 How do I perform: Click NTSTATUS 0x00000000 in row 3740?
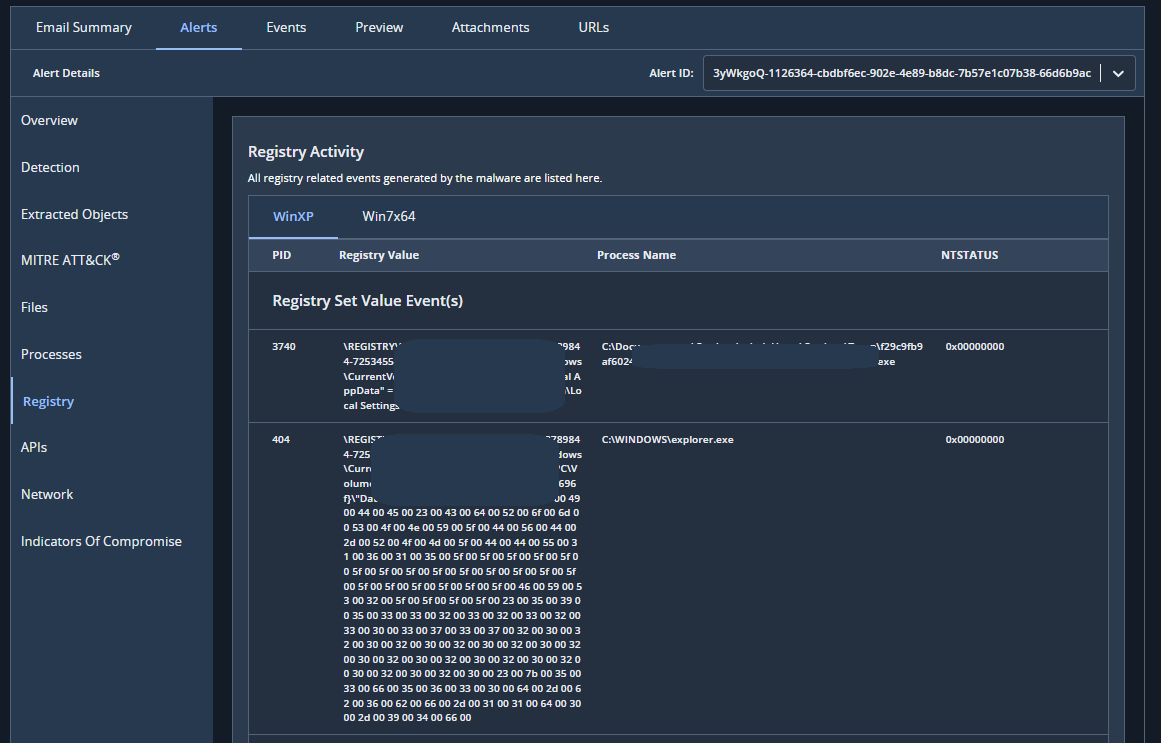[x=974, y=347]
